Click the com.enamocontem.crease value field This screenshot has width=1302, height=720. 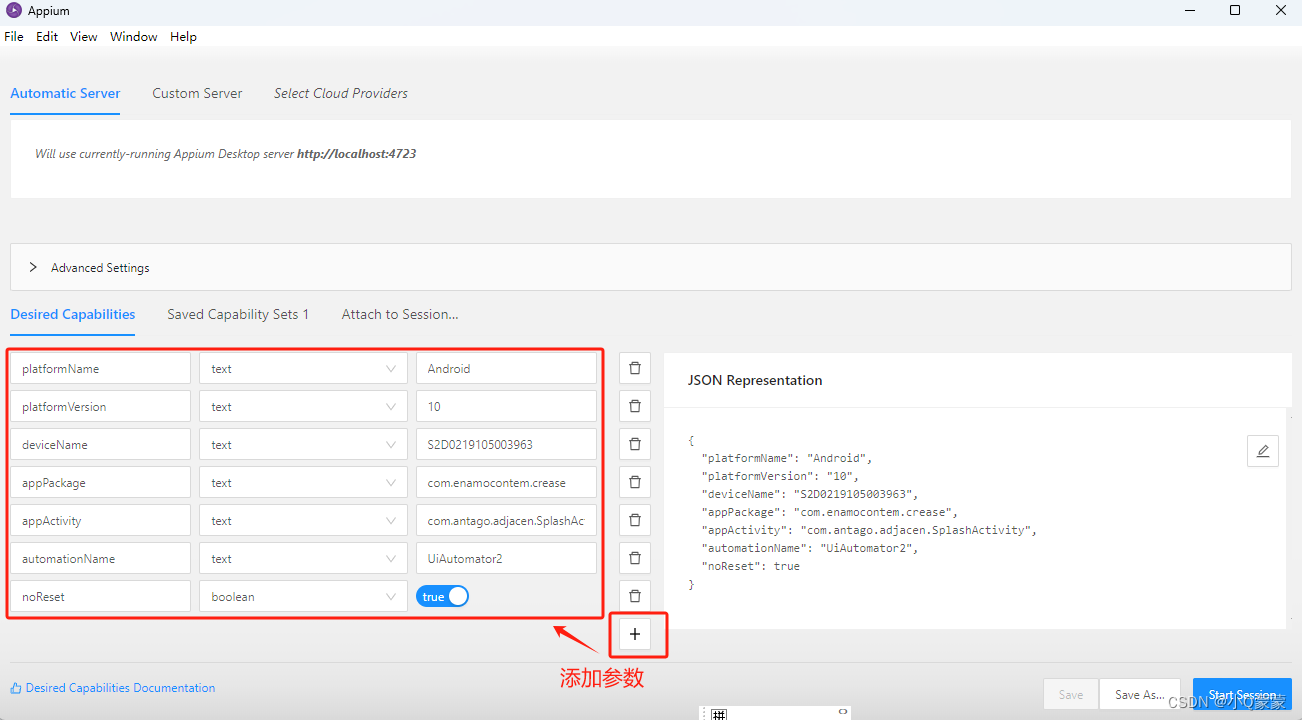pos(506,482)
